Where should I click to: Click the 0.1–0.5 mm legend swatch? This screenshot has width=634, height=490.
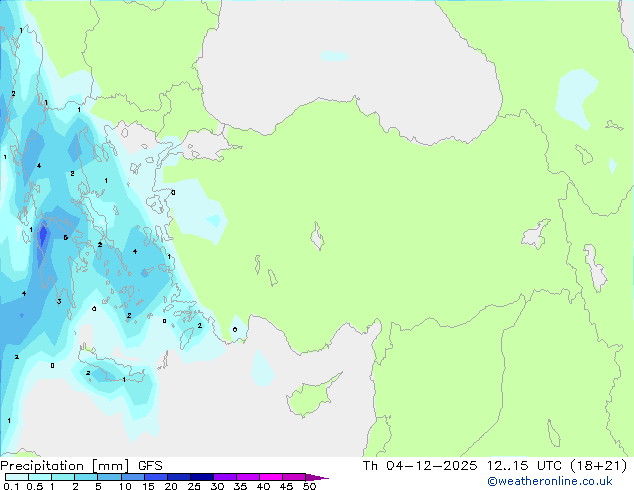click(x=17, y=477)
